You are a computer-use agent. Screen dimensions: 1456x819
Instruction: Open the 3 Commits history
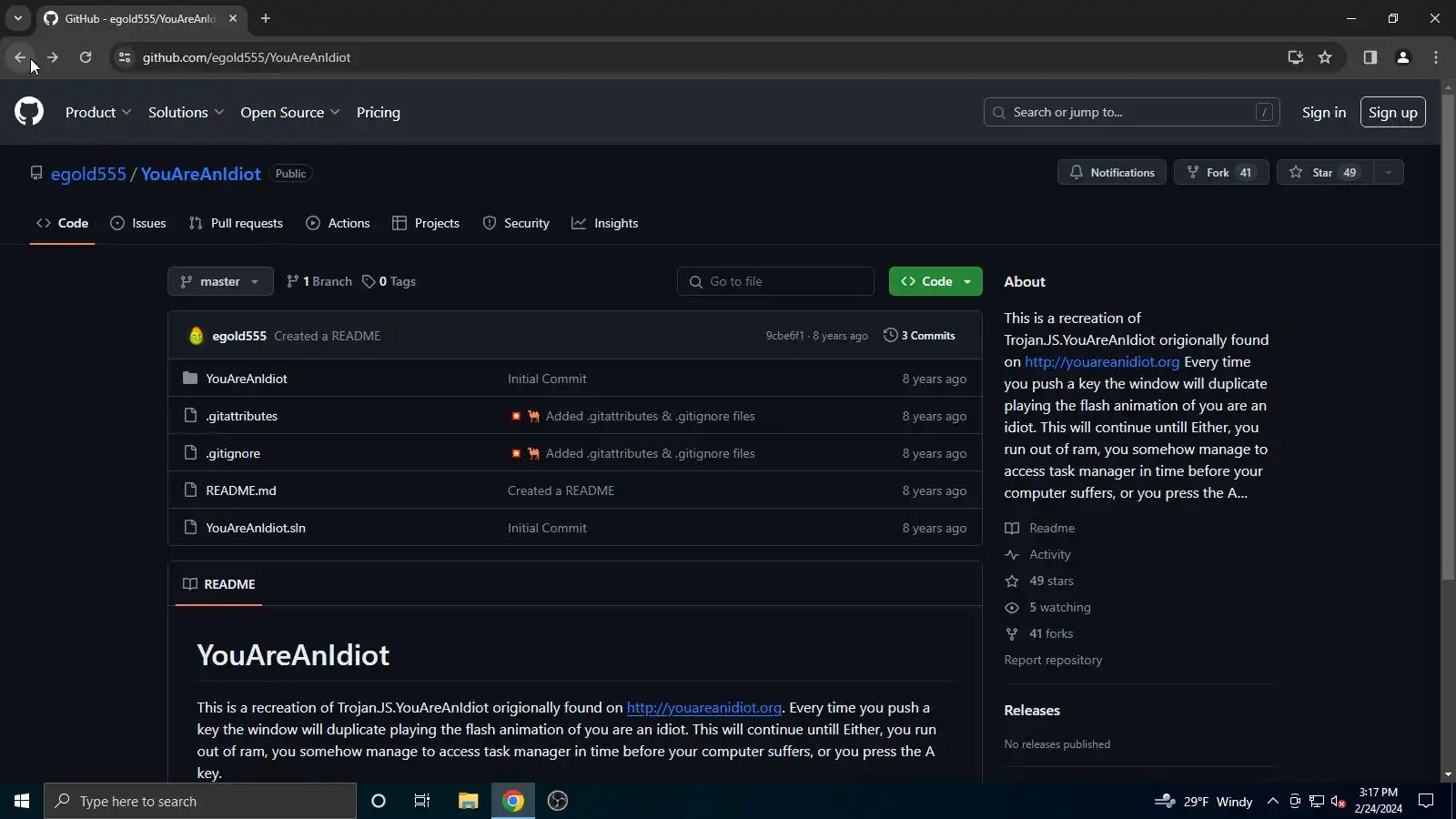click(919, 336)
